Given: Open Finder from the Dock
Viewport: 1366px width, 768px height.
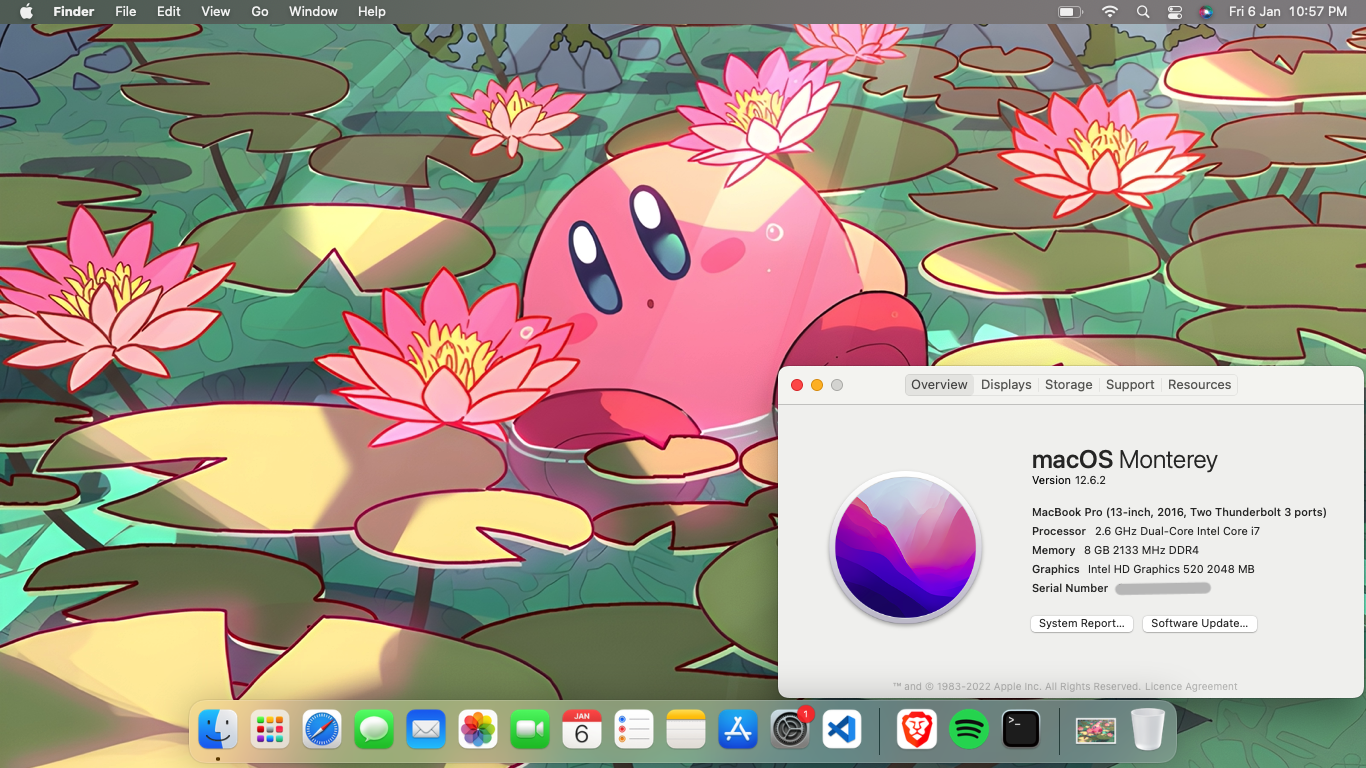Looking at the screenshot, I should (x=218, y=729).
